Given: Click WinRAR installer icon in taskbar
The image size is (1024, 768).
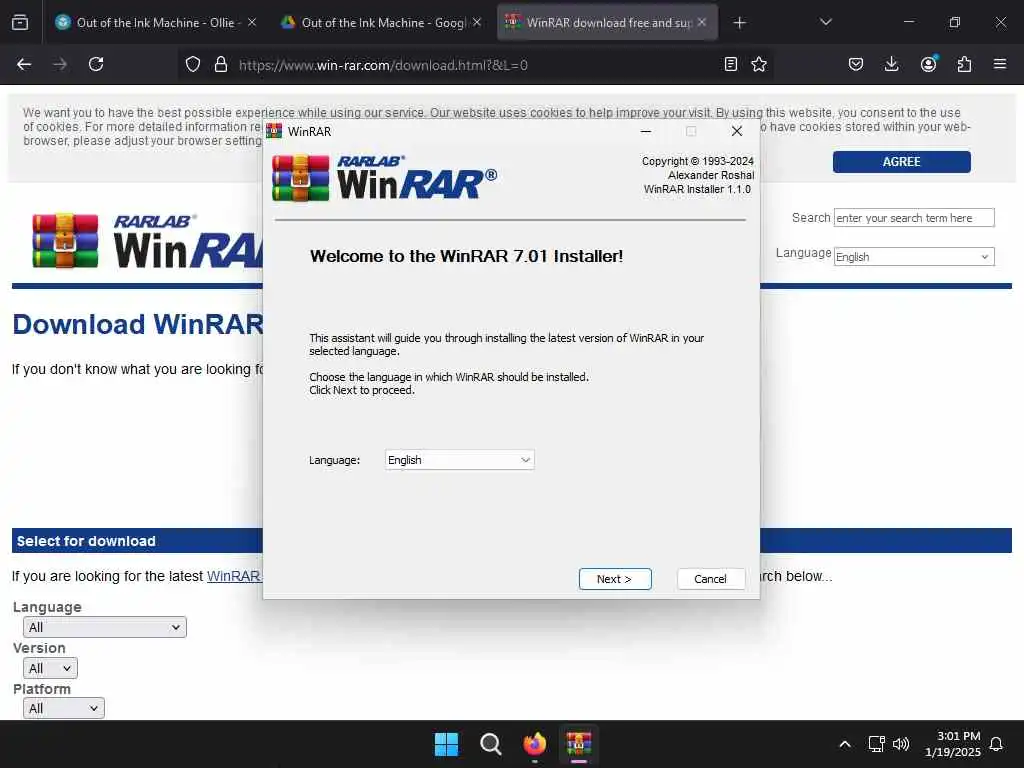Looking at the screenshot, I should pos(579,744).
